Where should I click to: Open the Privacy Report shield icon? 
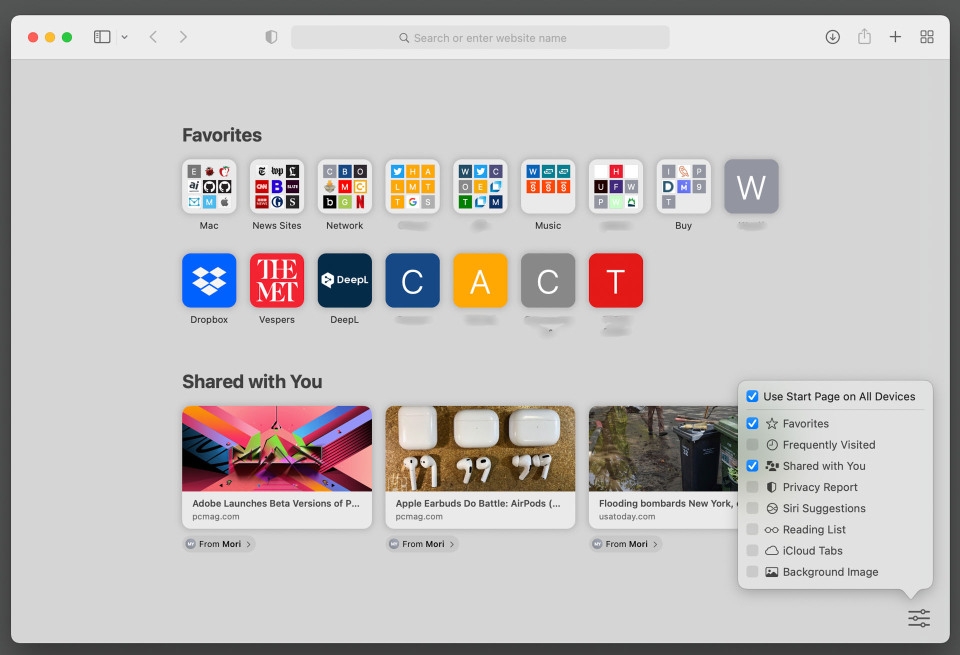(270, 36)
